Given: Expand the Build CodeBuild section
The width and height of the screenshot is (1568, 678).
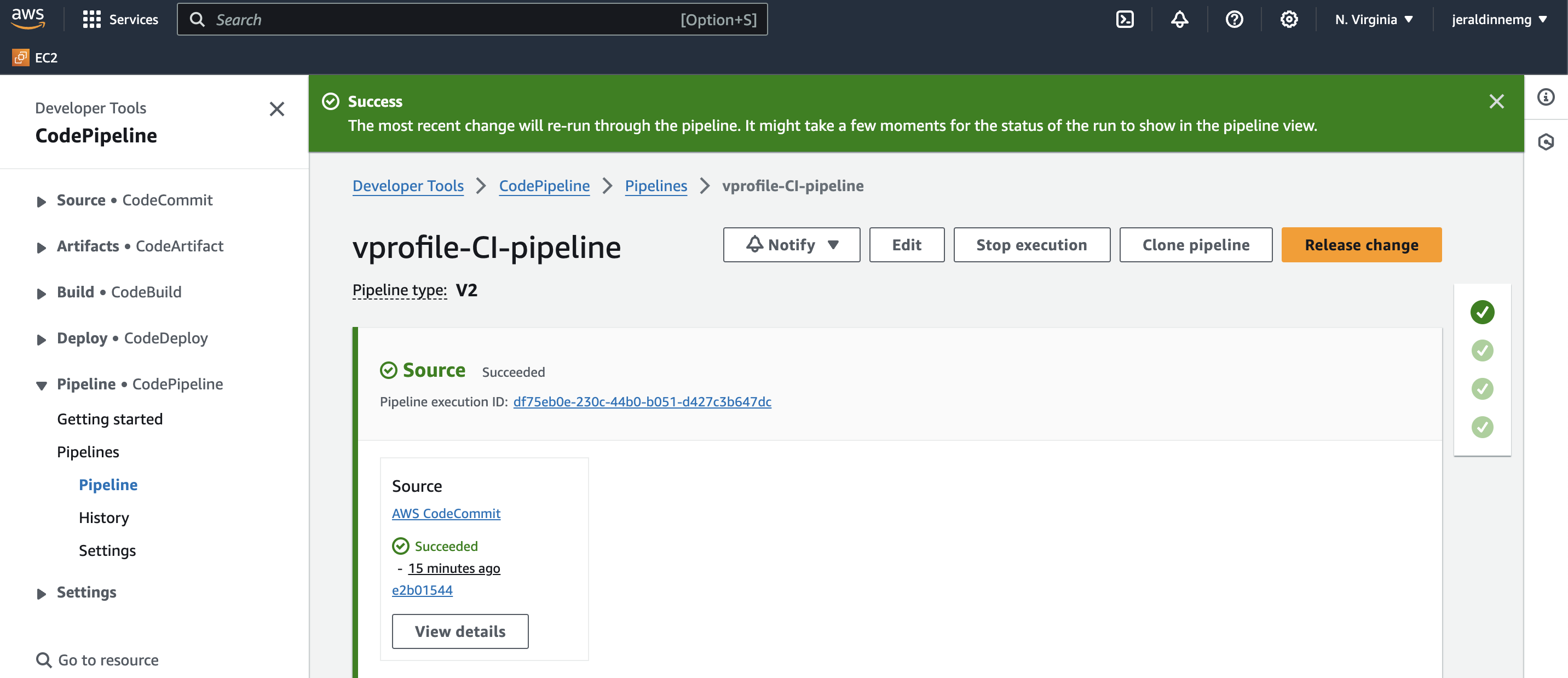Looking at the screenshot, I should point(42,294).
